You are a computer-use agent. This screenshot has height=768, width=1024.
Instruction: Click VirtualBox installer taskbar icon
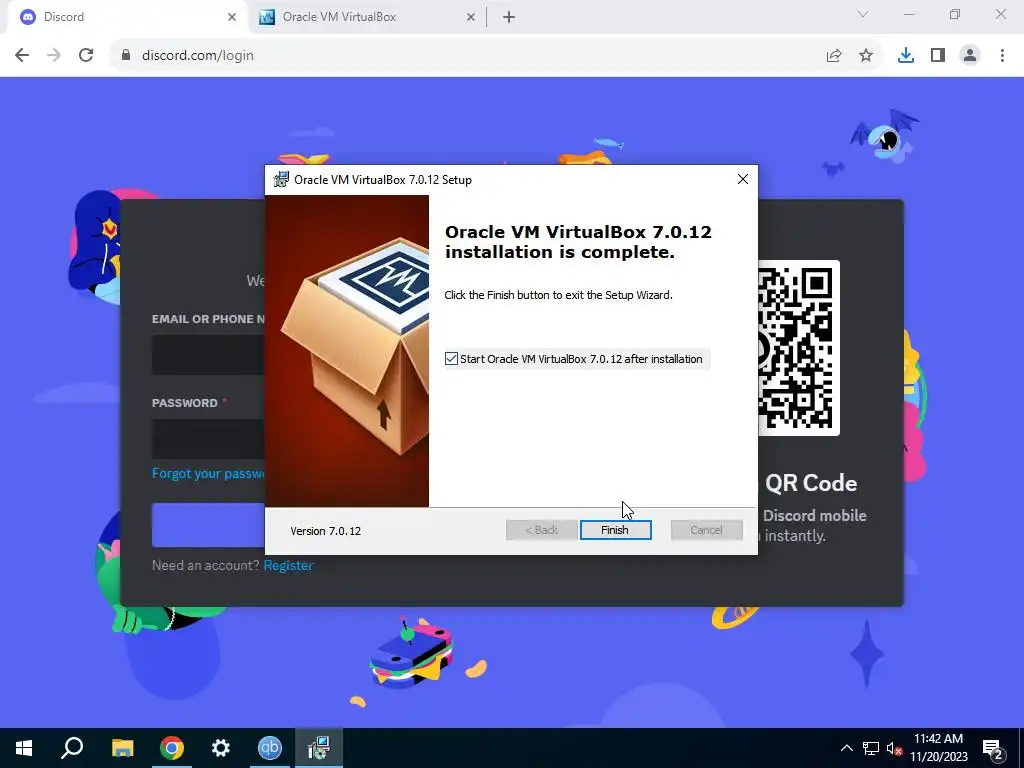pos(319,748)
